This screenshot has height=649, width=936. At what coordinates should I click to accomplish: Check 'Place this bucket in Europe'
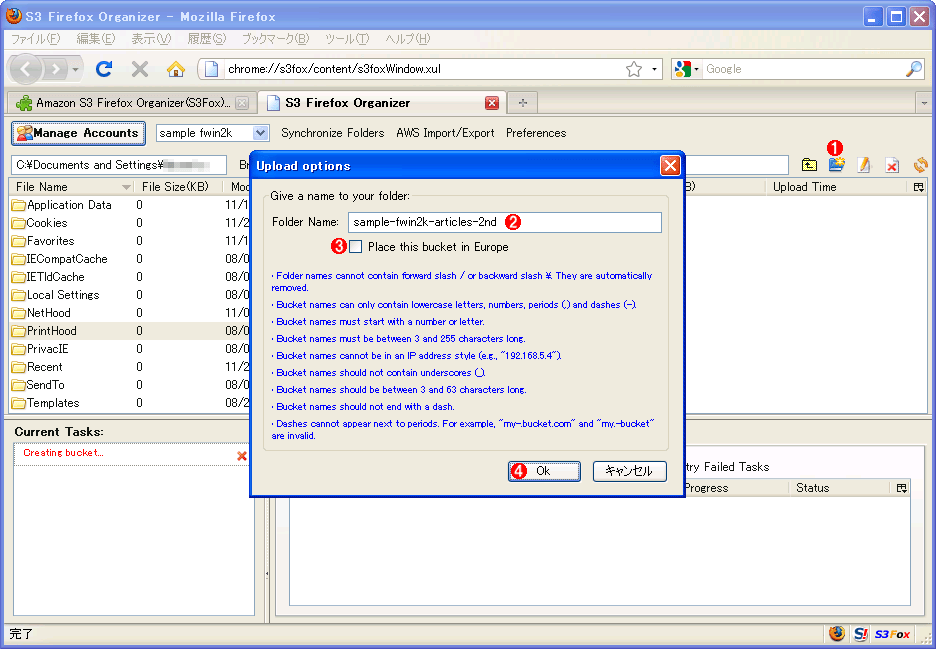point(356,247)
